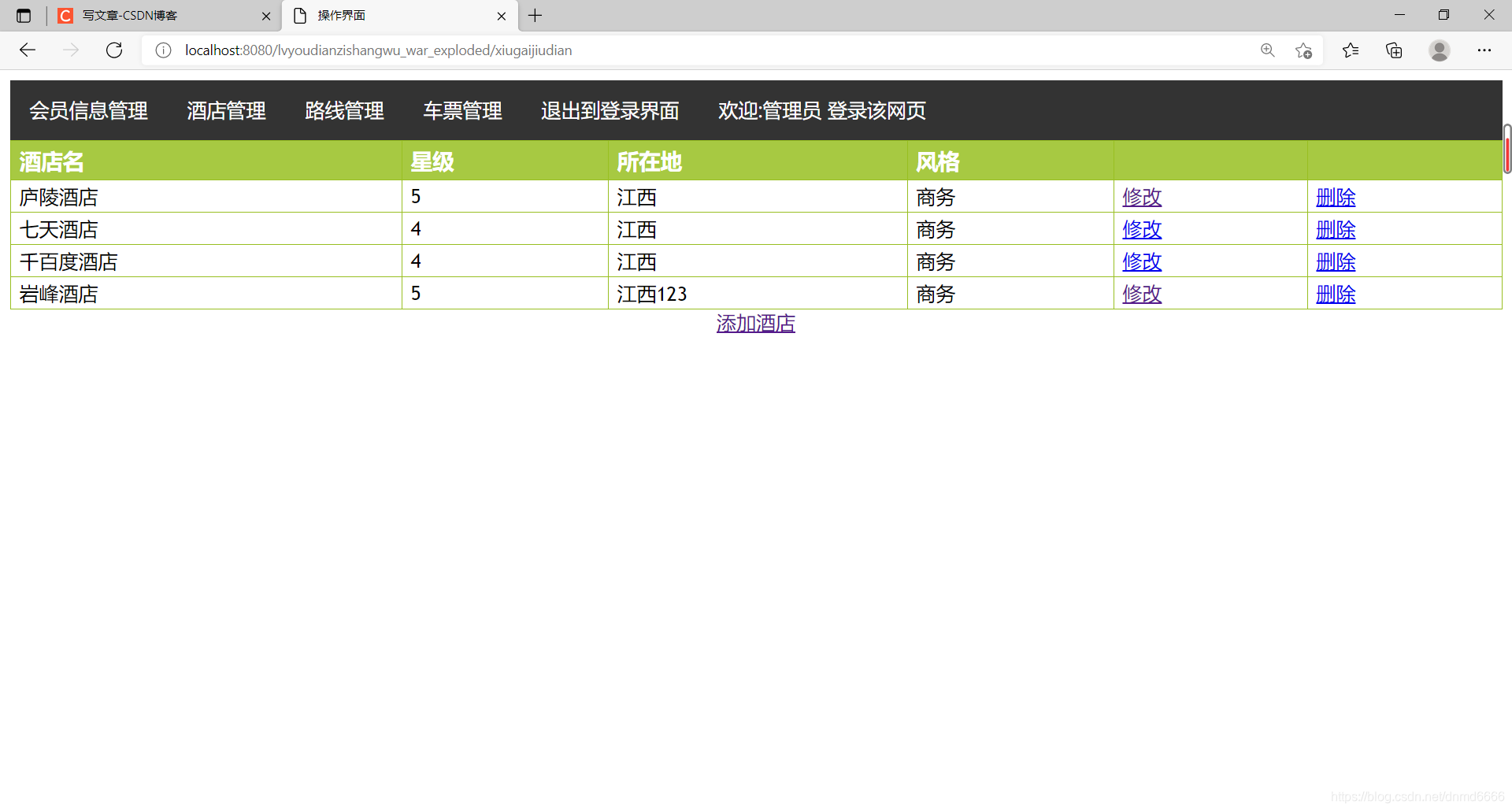Screen dimensions: 1512x811
Task: Click 修改 for 岩峰酒店
Action: point(1142,294)
